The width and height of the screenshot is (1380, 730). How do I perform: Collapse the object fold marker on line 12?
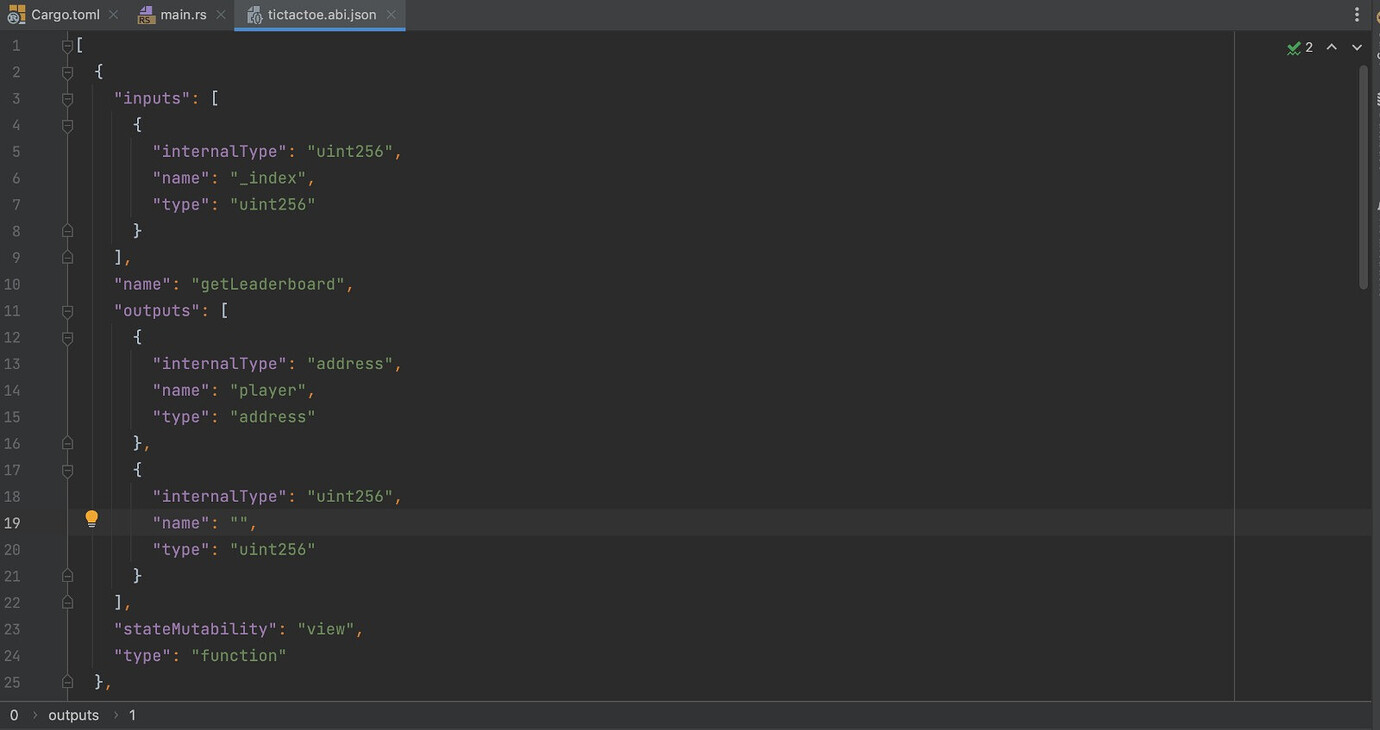click(x=67, y=337)
